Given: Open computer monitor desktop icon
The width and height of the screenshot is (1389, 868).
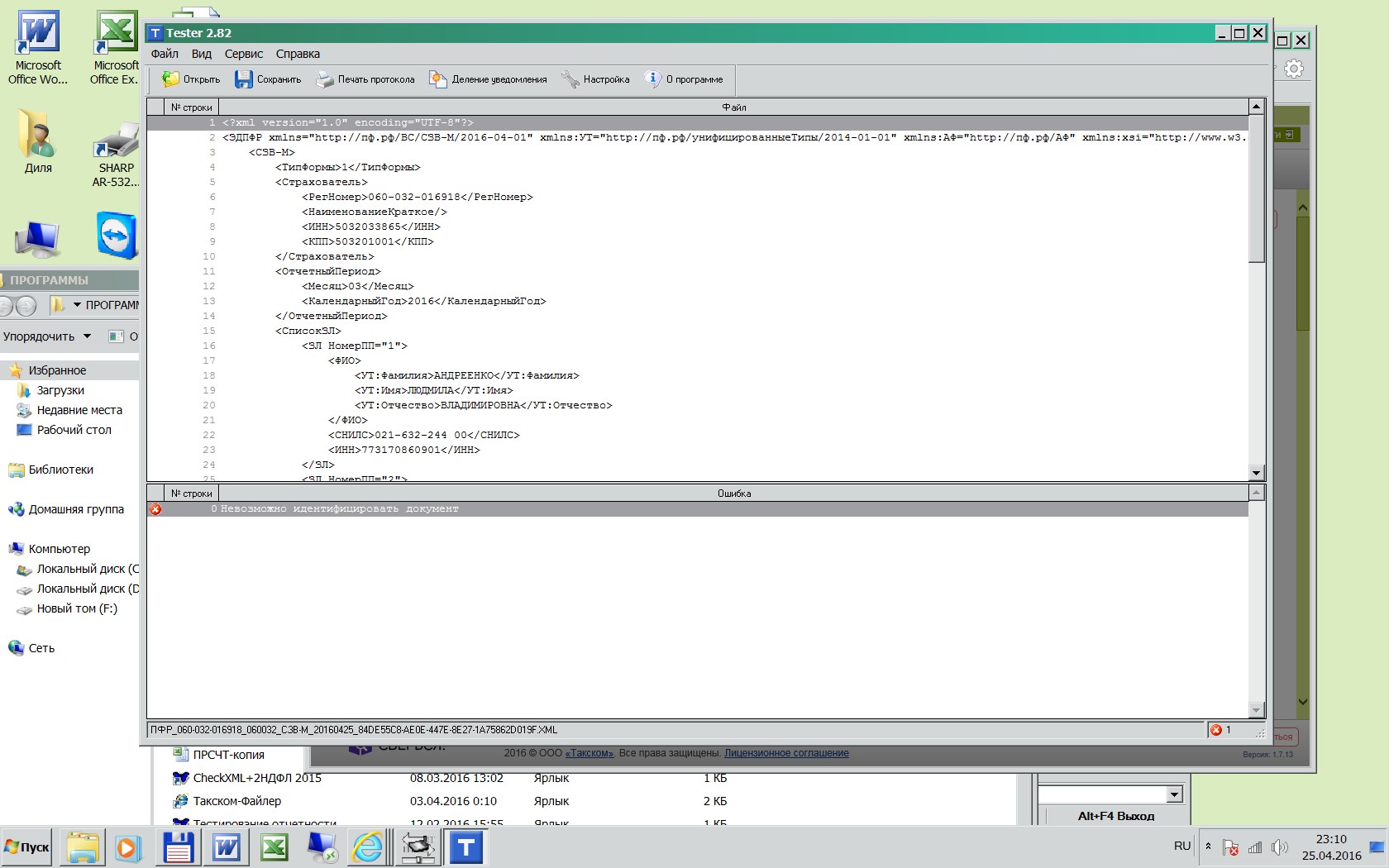Looking at the screenshot, I should [x=38, y=240].
